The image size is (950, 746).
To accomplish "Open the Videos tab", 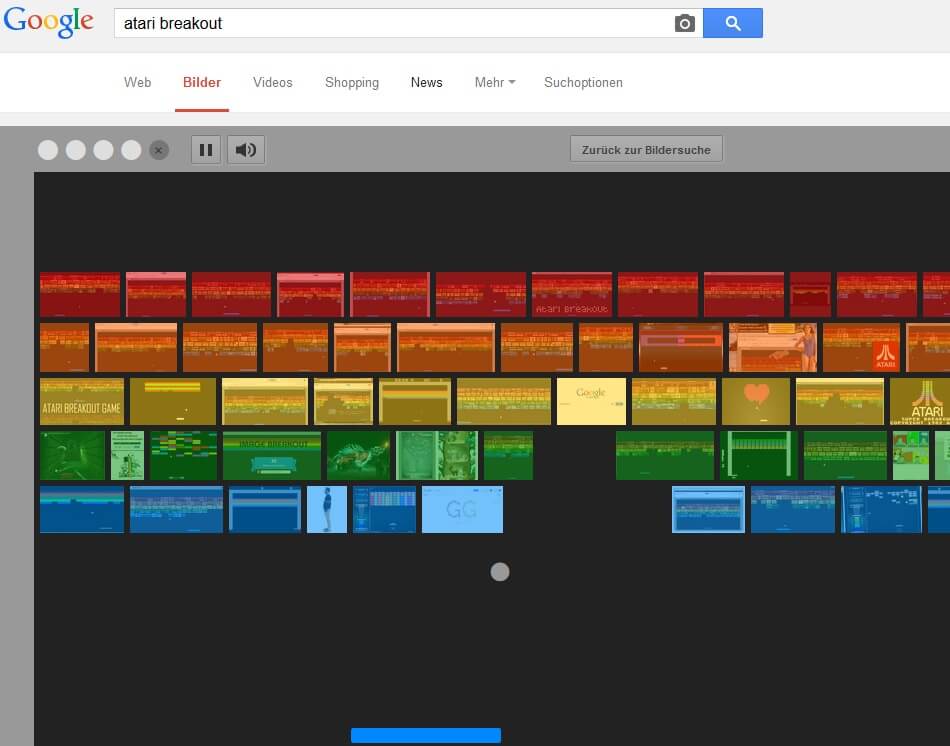I will 273,82.
